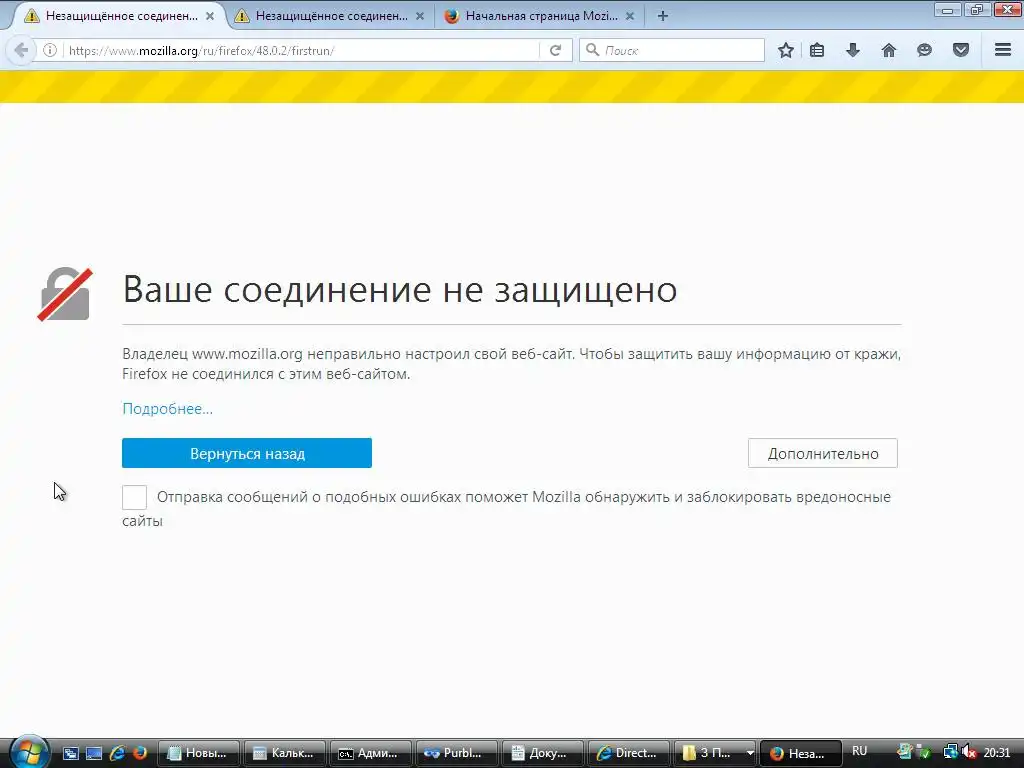Close the second 'Незащищённое соединение' tab
This screenshot has width=1024, height=768.
click(x=420, y=16)
